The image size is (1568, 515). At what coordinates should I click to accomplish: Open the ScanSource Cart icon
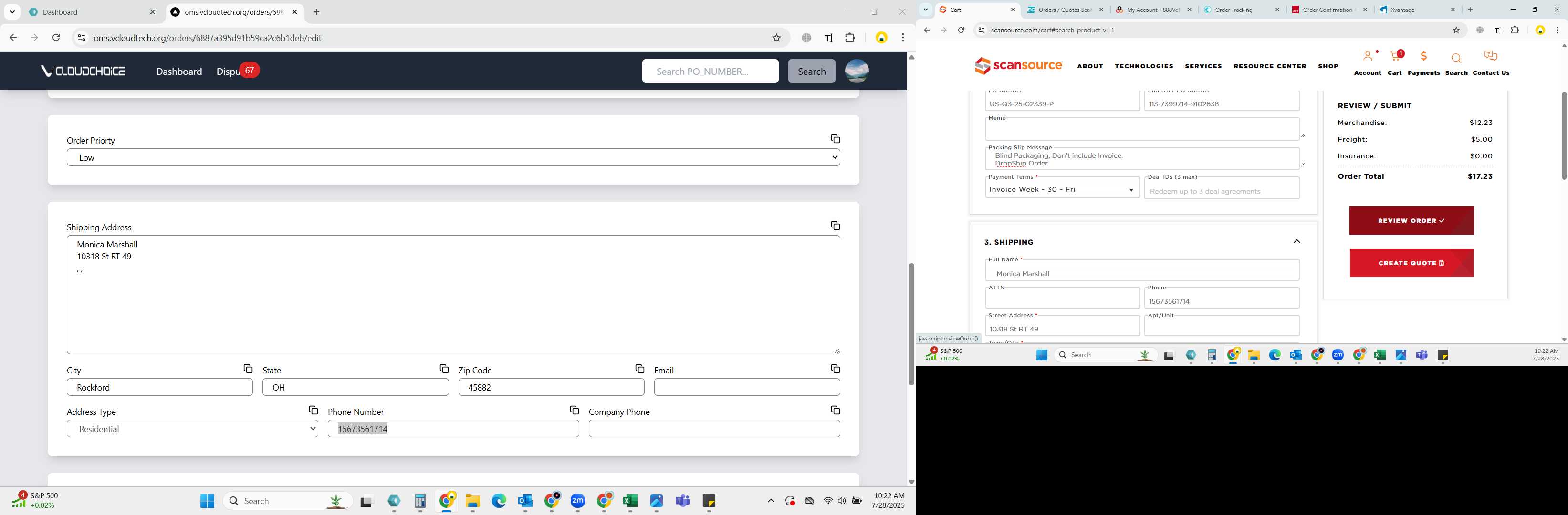[1395, 62]
